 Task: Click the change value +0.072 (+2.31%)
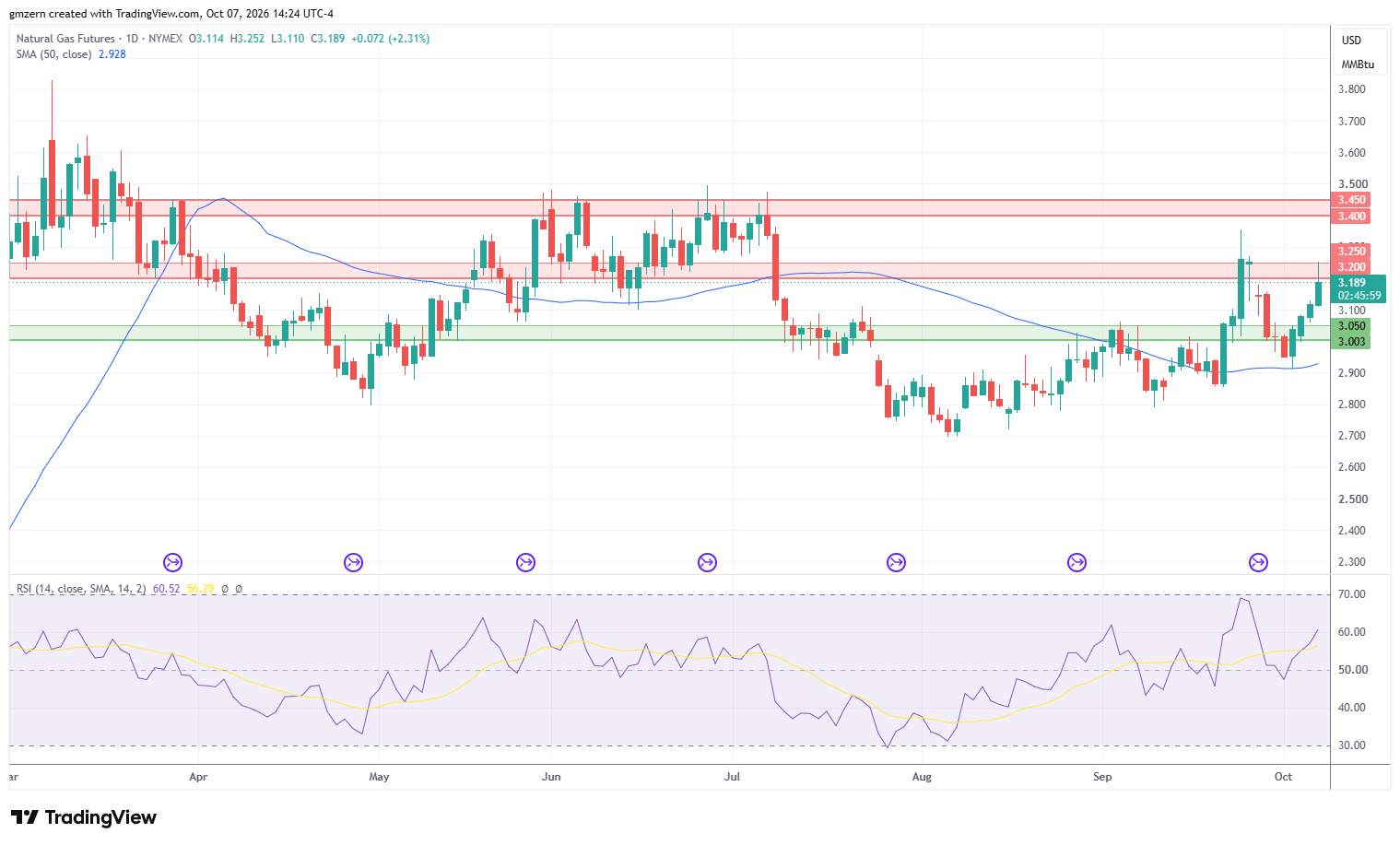pos(391,39)
